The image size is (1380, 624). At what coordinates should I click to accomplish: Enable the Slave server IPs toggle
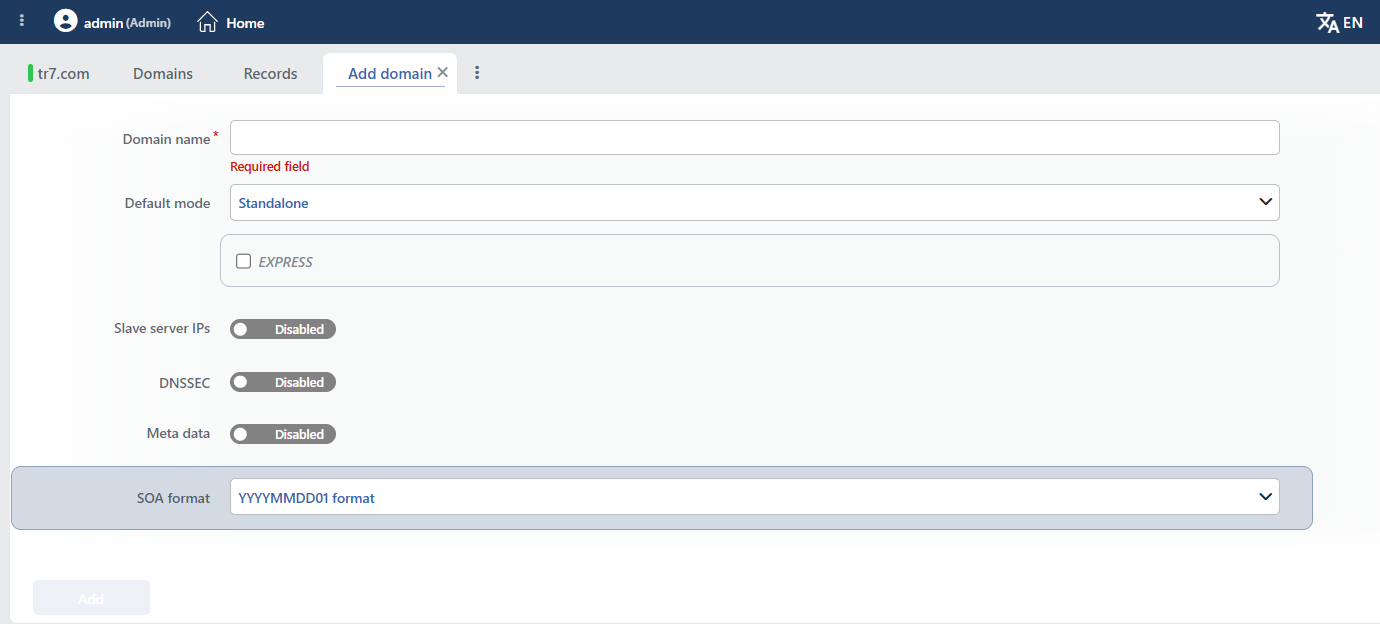[x=283, y=329]
